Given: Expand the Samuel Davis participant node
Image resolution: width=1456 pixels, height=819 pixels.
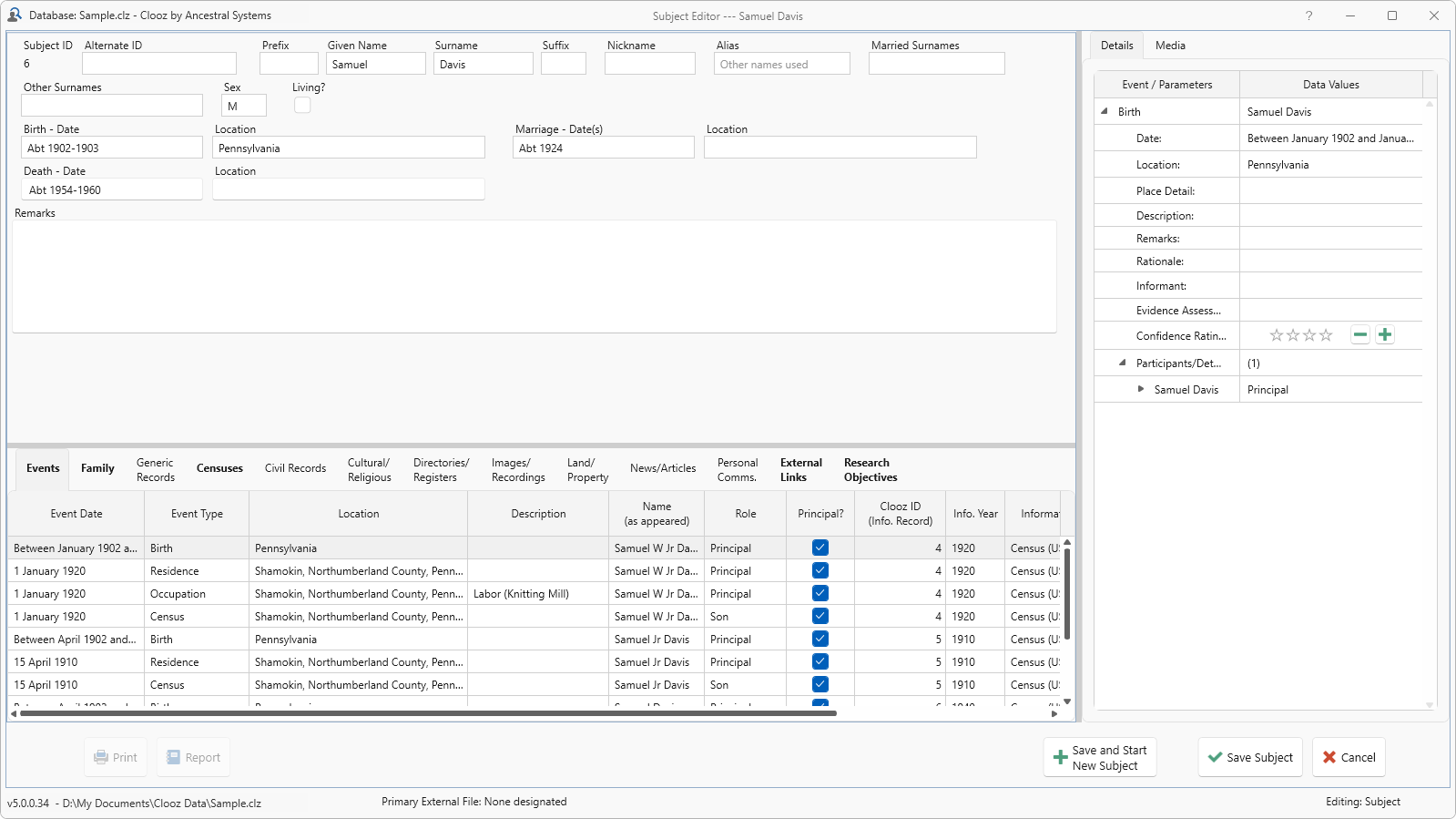Looking at the screenshot, I should (1140, 389).
